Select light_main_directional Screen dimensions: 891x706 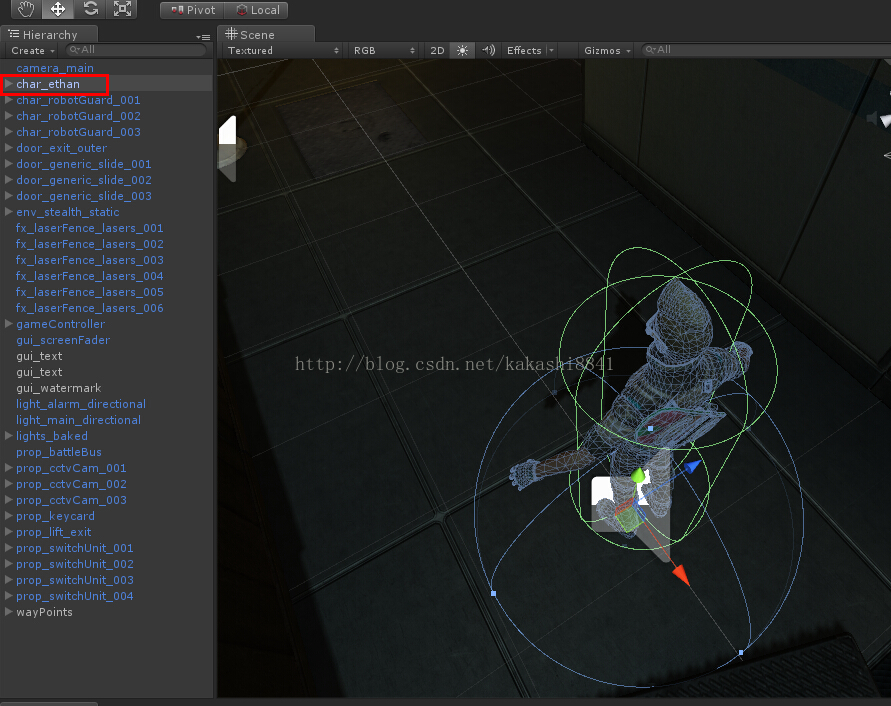[78, 420]
